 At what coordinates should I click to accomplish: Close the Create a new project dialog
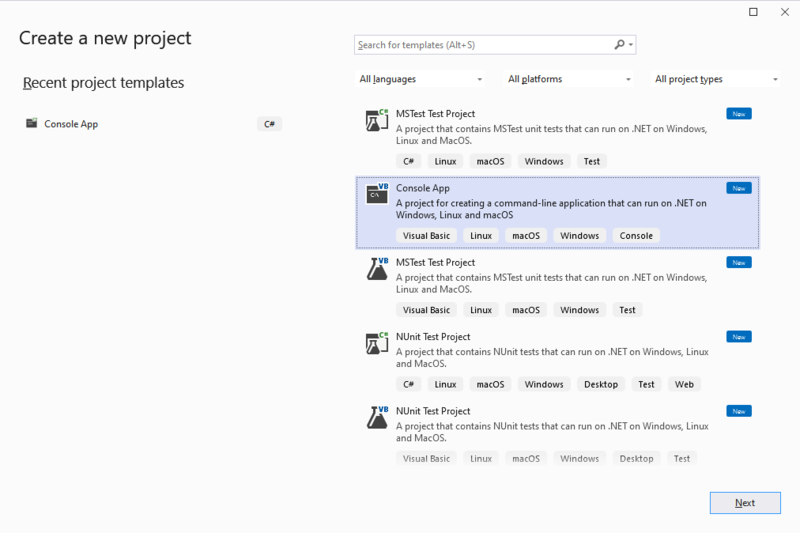785,12
